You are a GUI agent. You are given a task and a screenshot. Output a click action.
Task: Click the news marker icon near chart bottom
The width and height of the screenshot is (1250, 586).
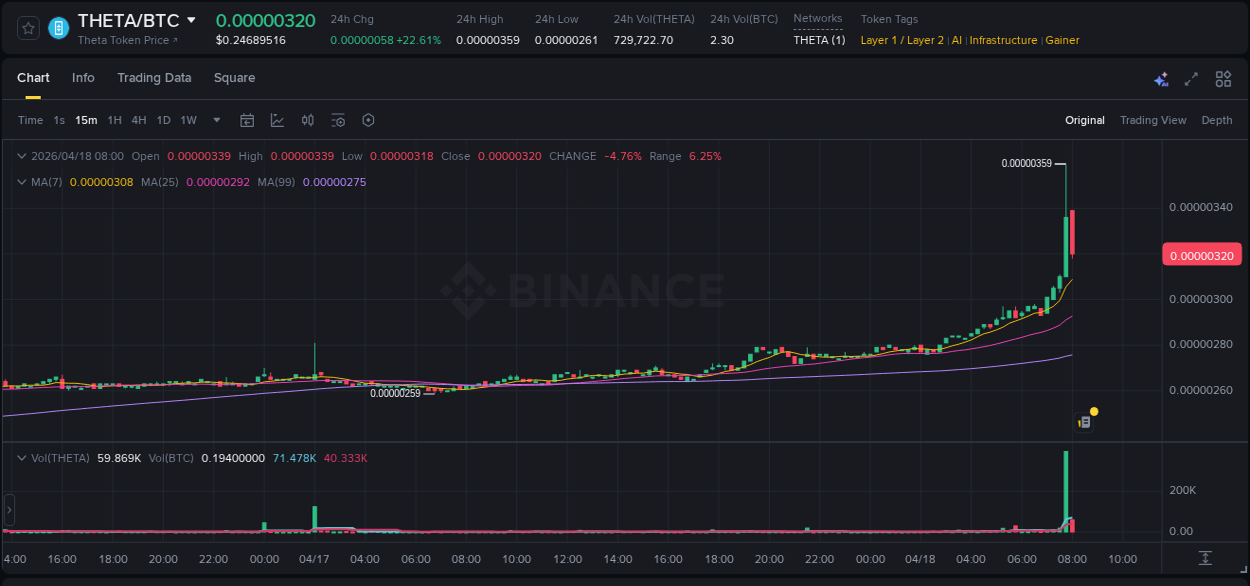point(1084,422)
